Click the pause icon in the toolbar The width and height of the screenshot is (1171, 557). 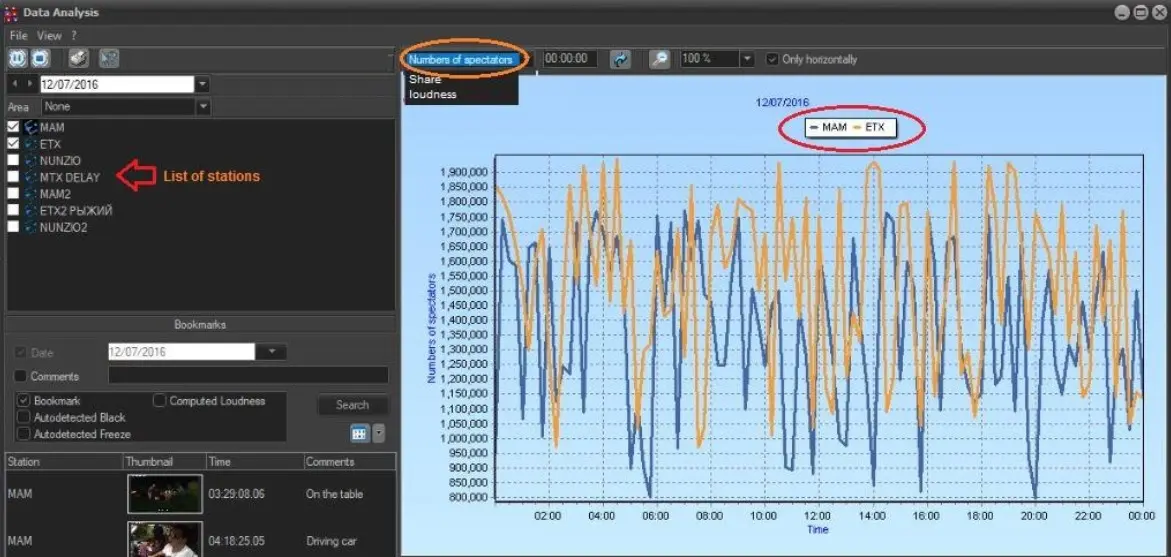coord(18,59)
